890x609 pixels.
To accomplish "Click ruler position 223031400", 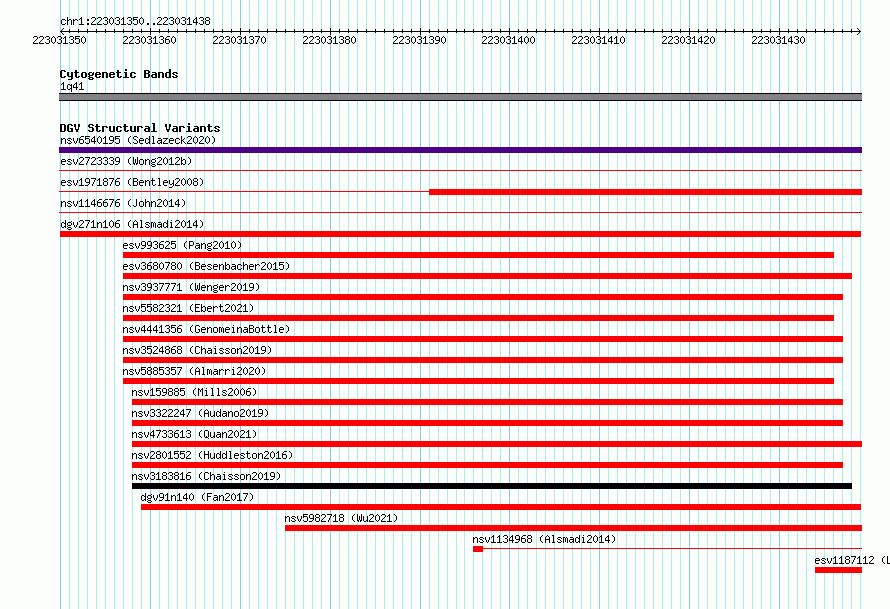I will [509, 40].
